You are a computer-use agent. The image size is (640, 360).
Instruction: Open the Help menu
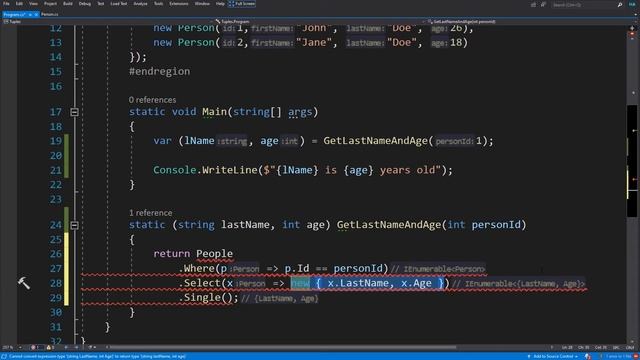pyautogui.click(x=220, y=4)
